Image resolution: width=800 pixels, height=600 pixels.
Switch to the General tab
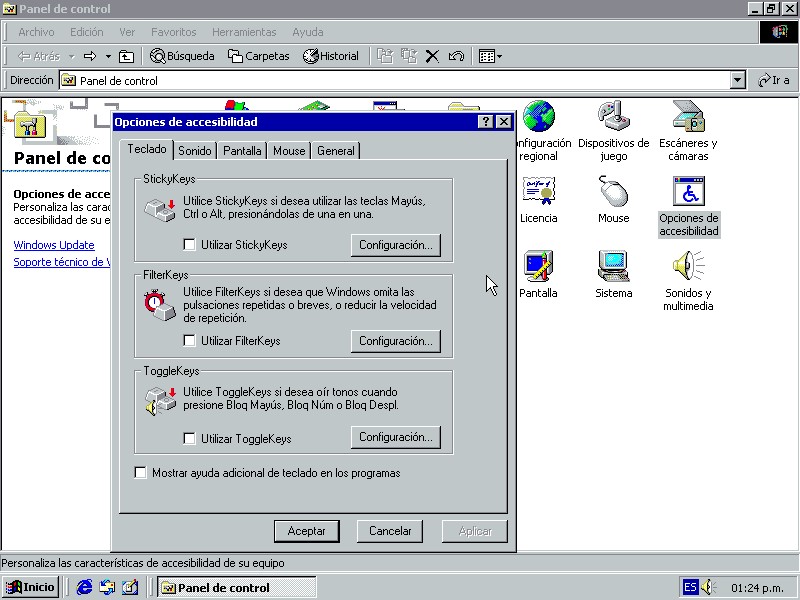pyautogui.click(x=336, y=151)
